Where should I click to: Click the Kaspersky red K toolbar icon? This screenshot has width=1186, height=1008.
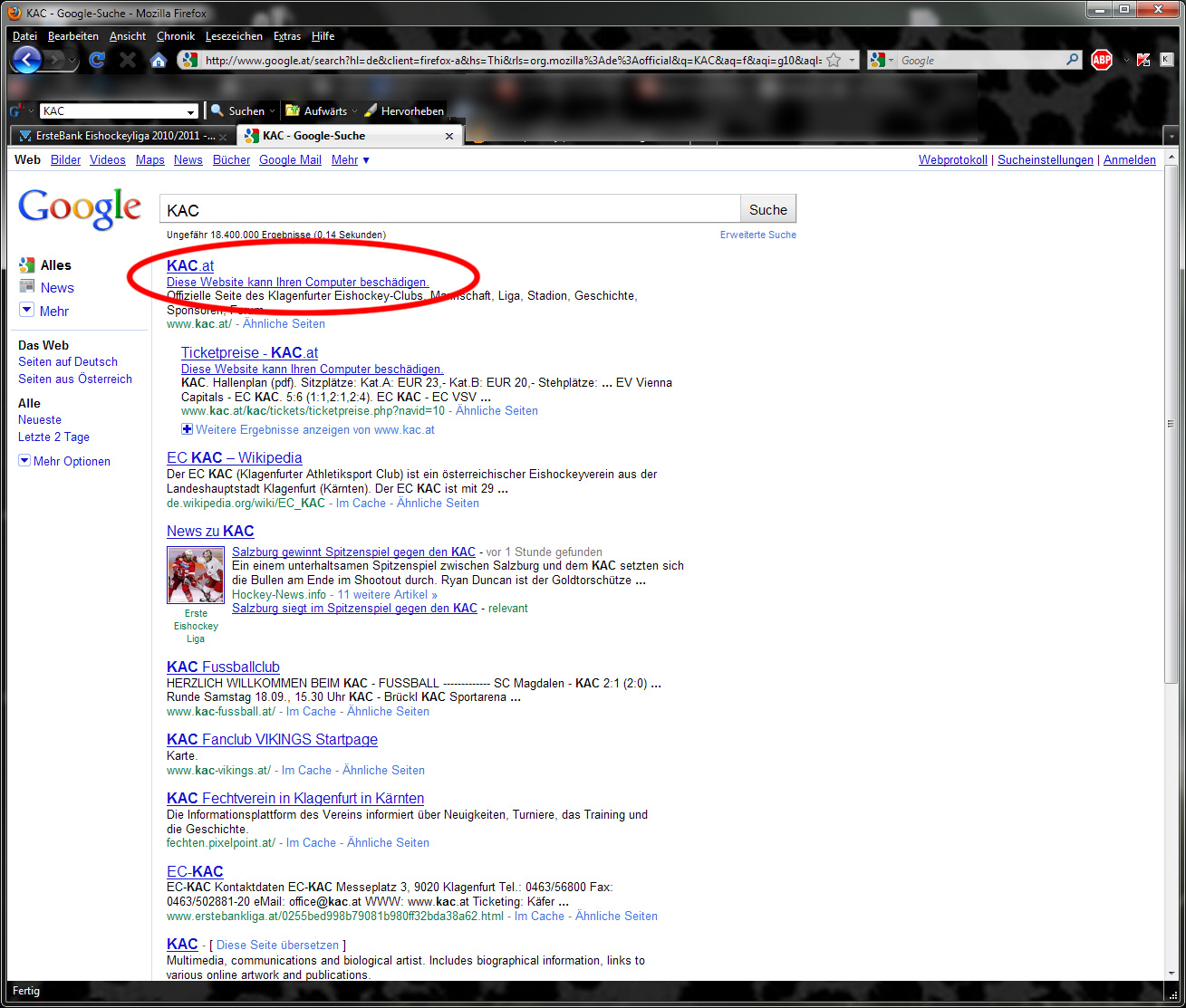1143,60
